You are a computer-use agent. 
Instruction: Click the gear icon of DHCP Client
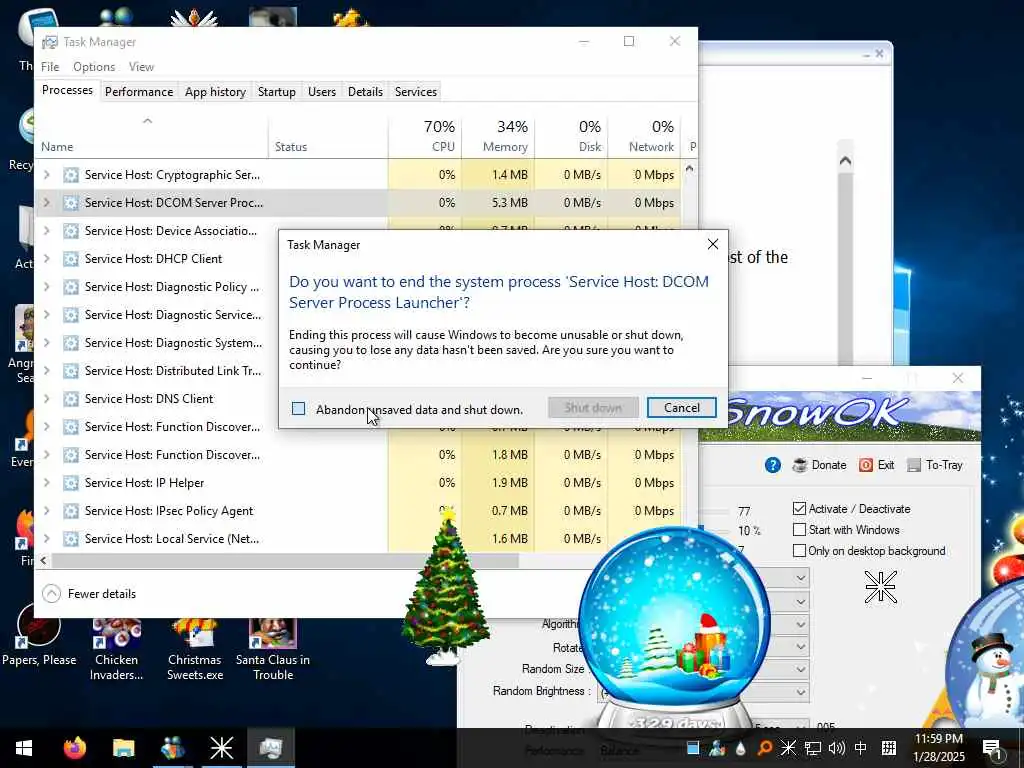point(71,259)
